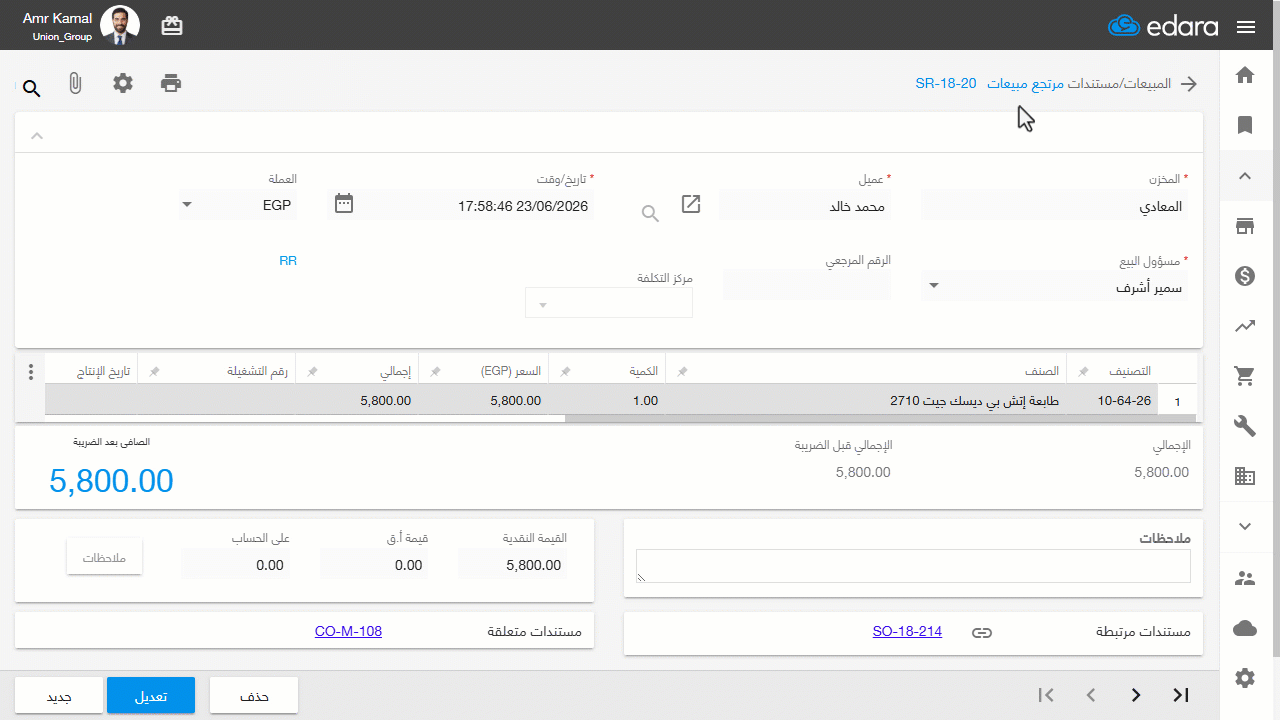This screenshot has width=1280, height=720.
Task: Open the dollar finance icon in sidebar
Action: pyautogui.click(x=1245, y=276)
